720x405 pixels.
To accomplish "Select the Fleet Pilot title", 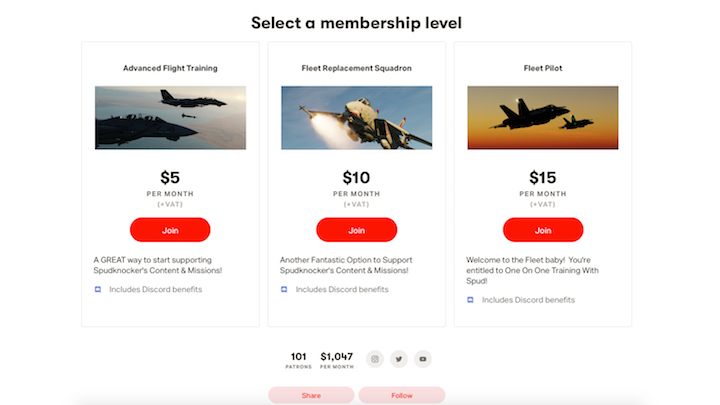I will (543, 68).
